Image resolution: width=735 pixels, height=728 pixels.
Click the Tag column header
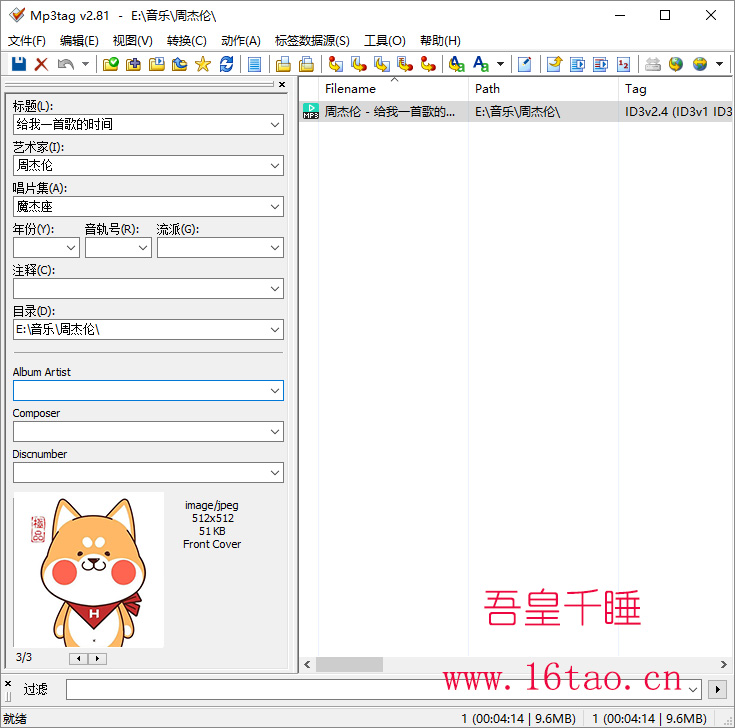click(x=670, y=89)
